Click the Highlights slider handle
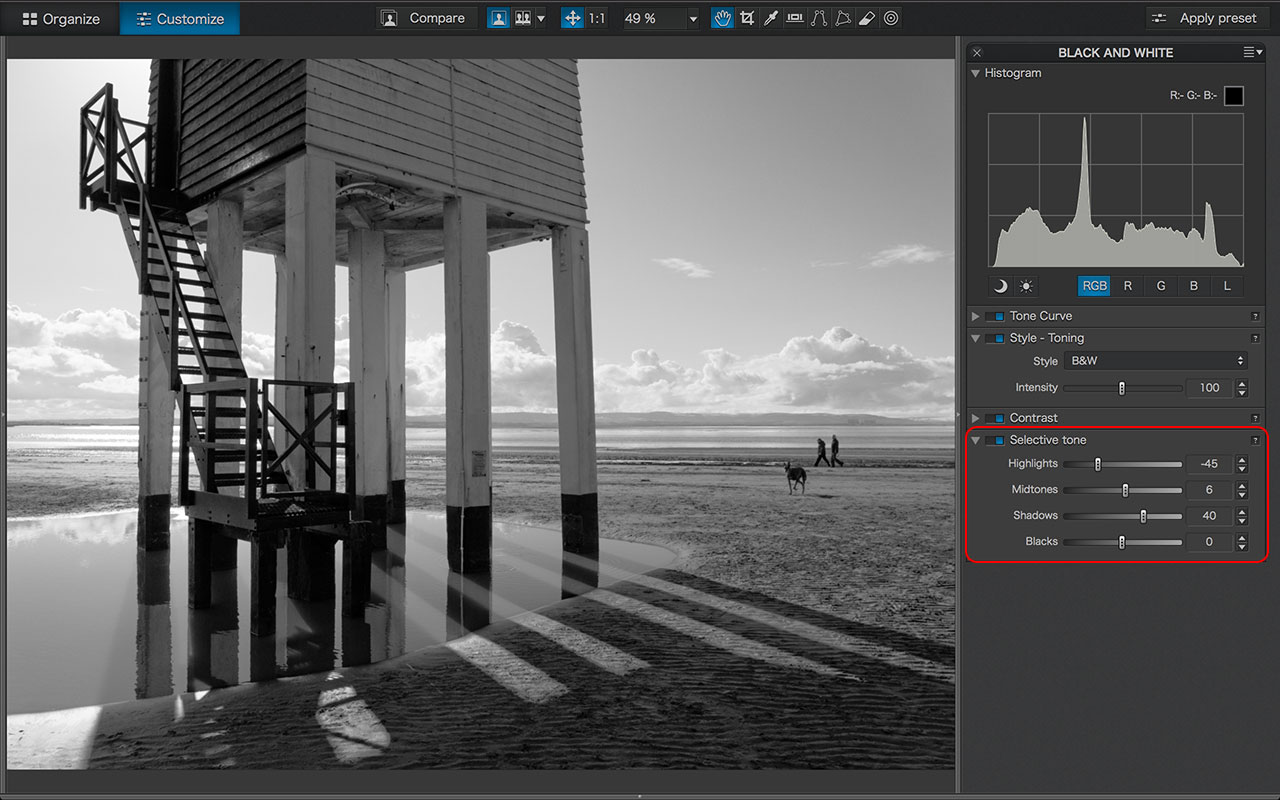This screenshot has width=1280, height=800. coord(1098,464)
